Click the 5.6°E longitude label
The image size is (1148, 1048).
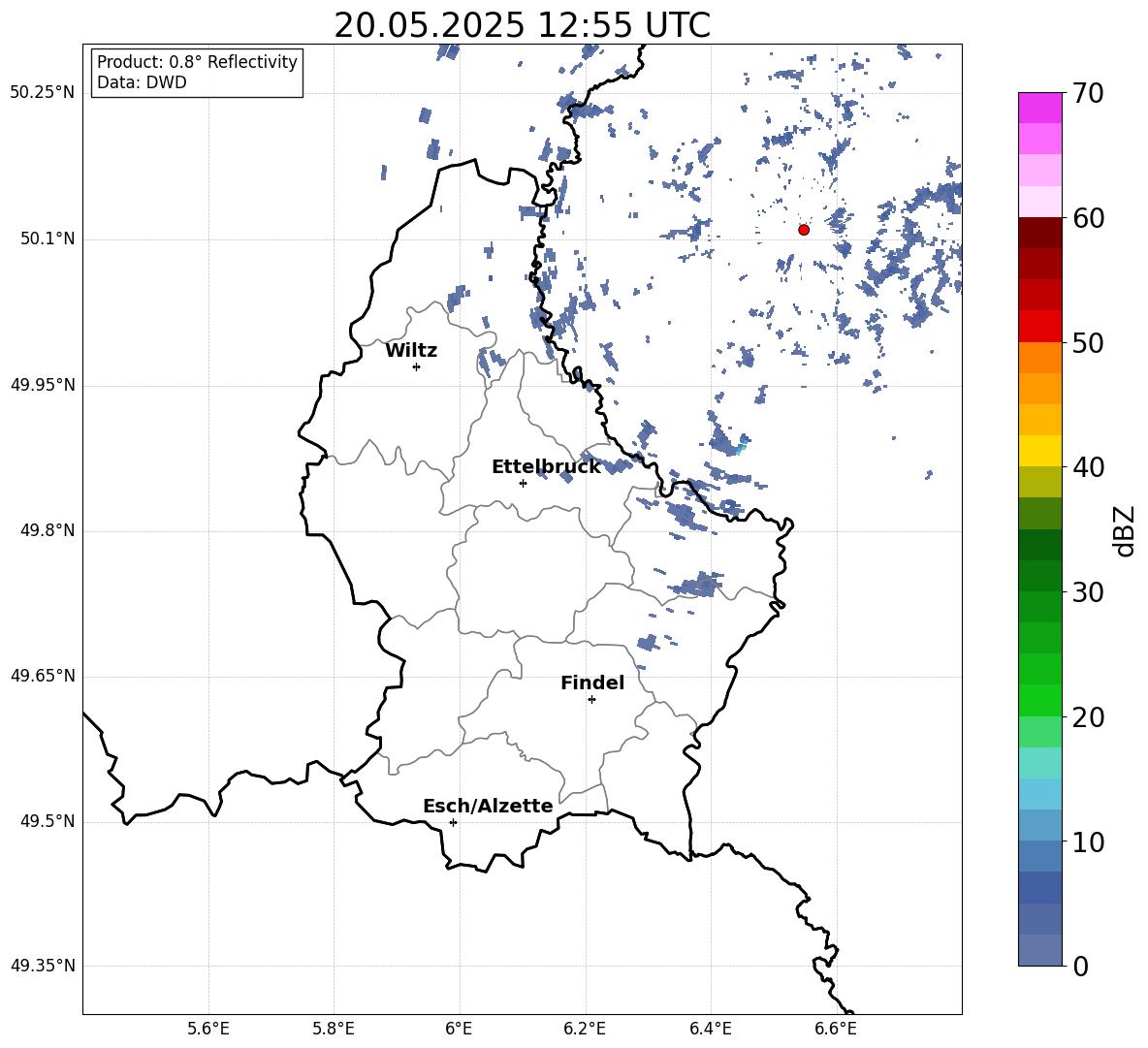click(208, 1029)
